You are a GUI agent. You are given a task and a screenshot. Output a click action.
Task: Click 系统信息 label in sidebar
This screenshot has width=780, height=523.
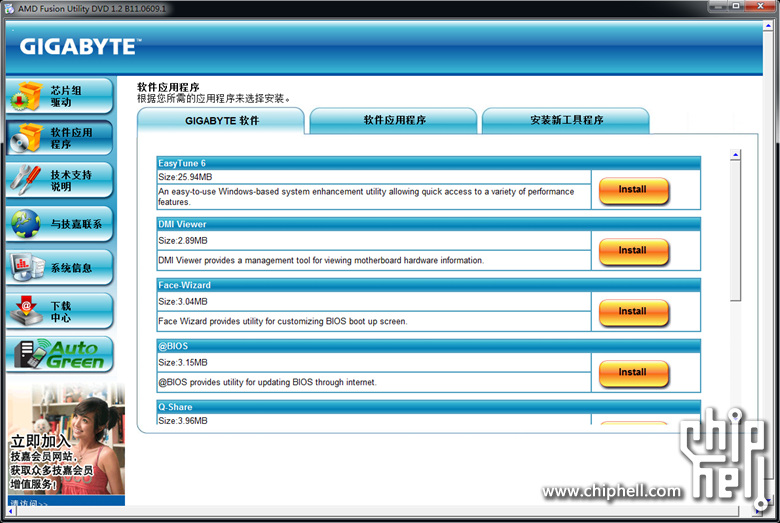(x=71, y=268)
